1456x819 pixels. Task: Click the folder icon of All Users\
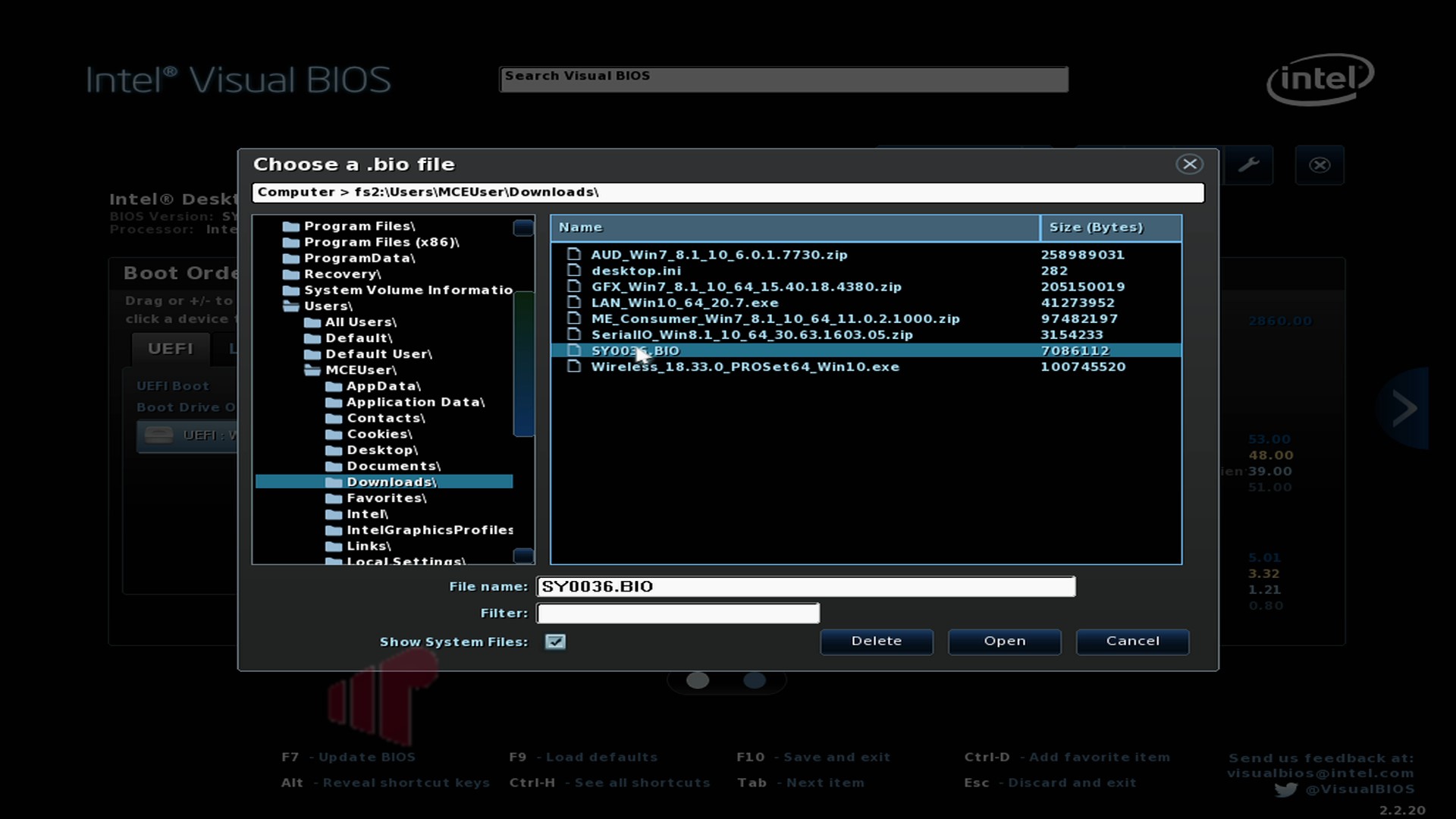tap(312, 322)
